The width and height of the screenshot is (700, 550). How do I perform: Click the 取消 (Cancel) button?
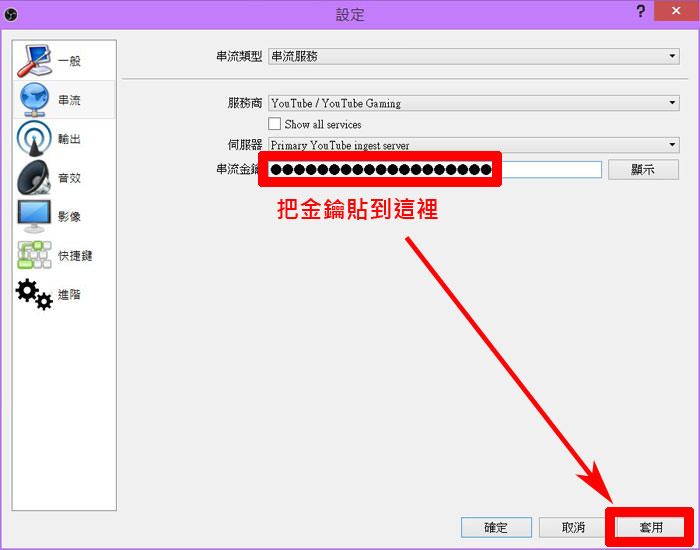574,528
